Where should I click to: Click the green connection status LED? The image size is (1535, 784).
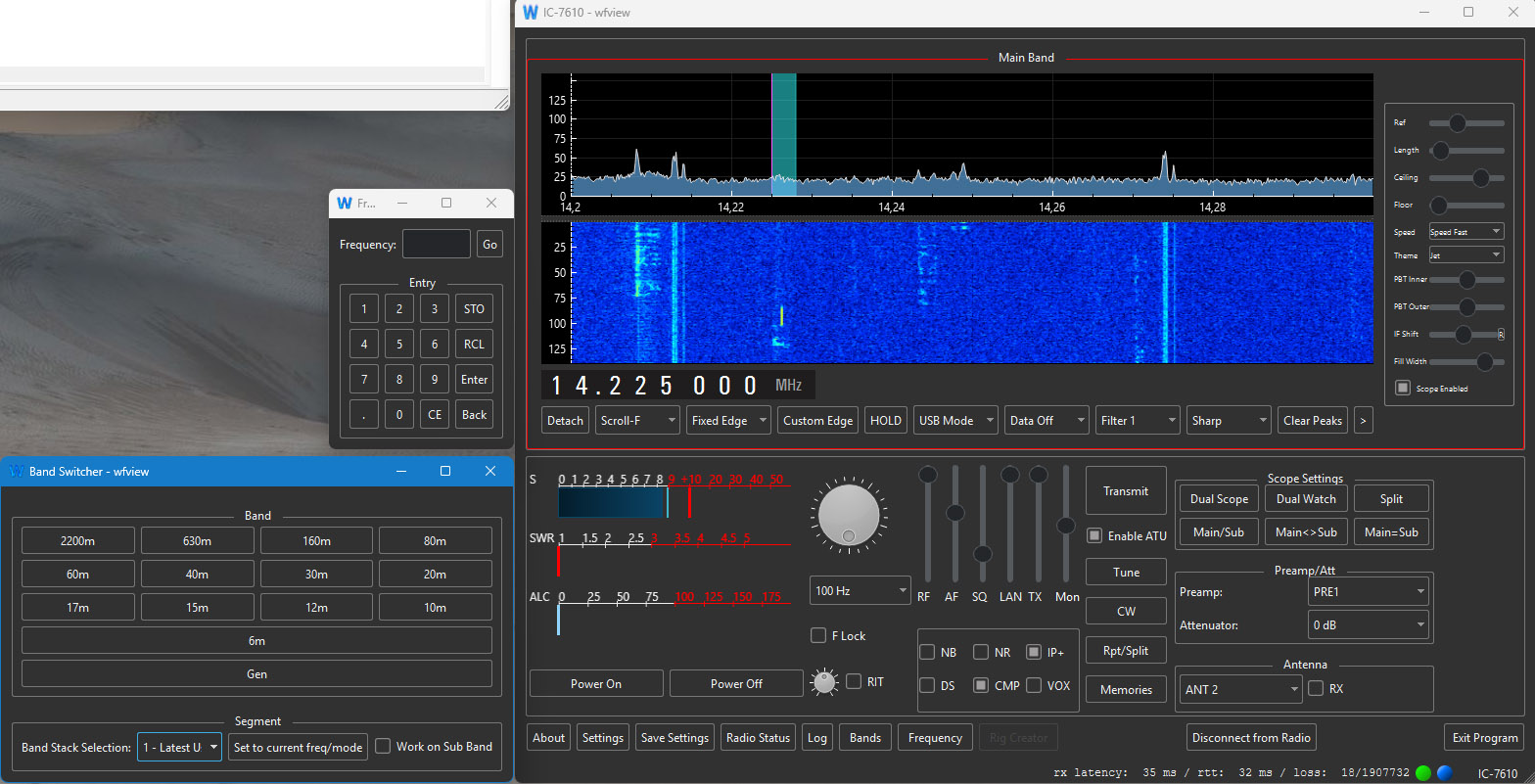pos(1423,772)
